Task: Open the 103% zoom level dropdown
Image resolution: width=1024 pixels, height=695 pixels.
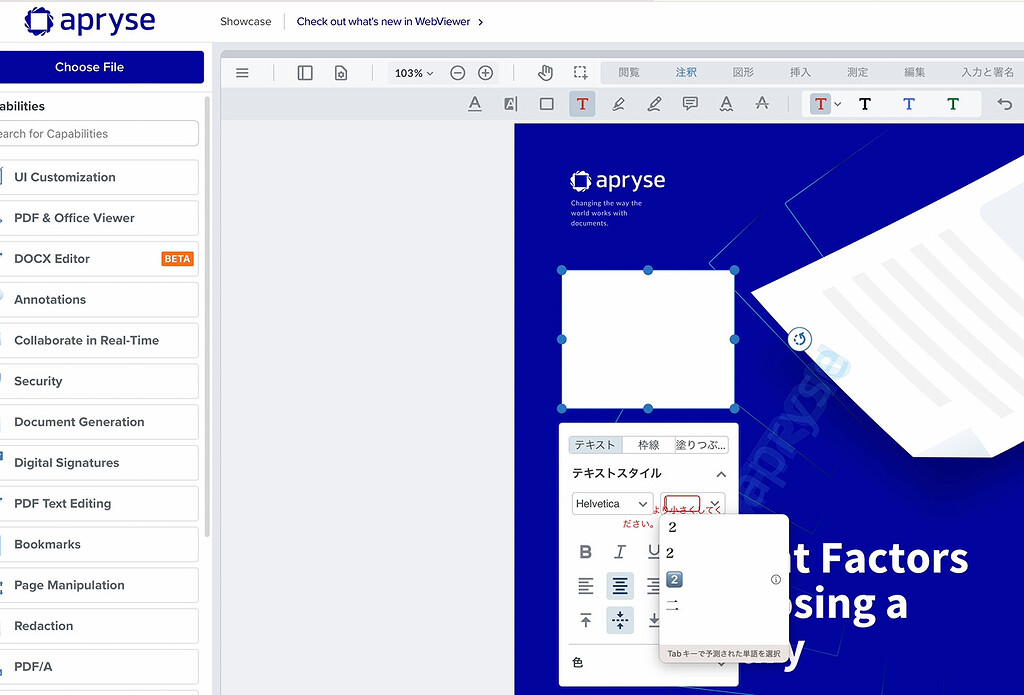Action: click(414, 73)
